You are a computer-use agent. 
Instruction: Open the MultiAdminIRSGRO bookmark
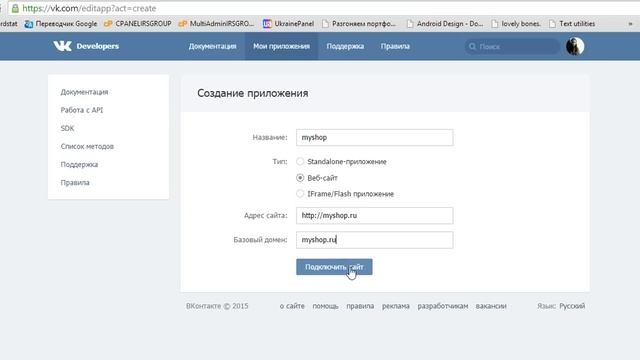coord(216,24)
